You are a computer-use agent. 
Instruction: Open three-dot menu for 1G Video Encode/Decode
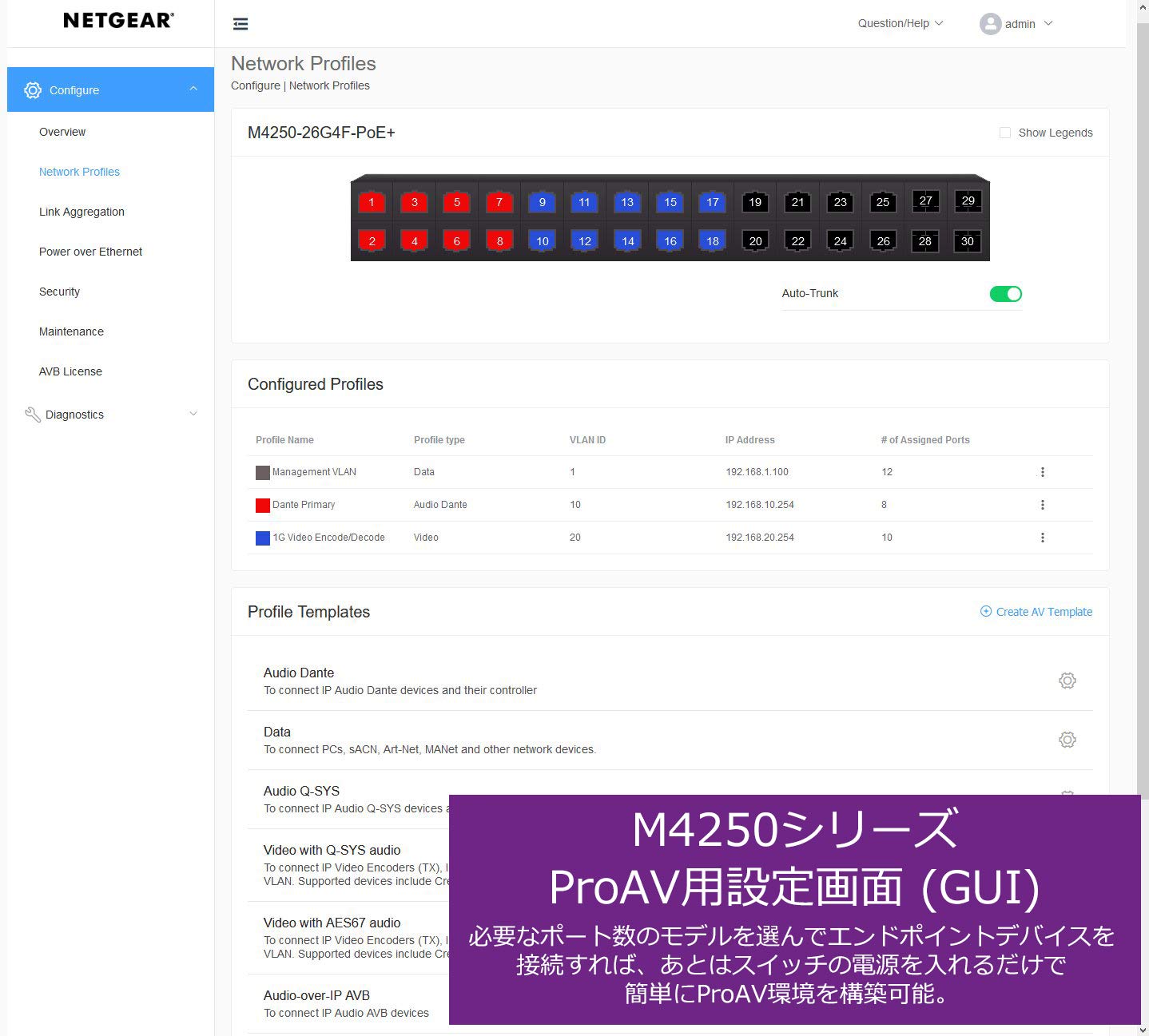[1043, 538]
